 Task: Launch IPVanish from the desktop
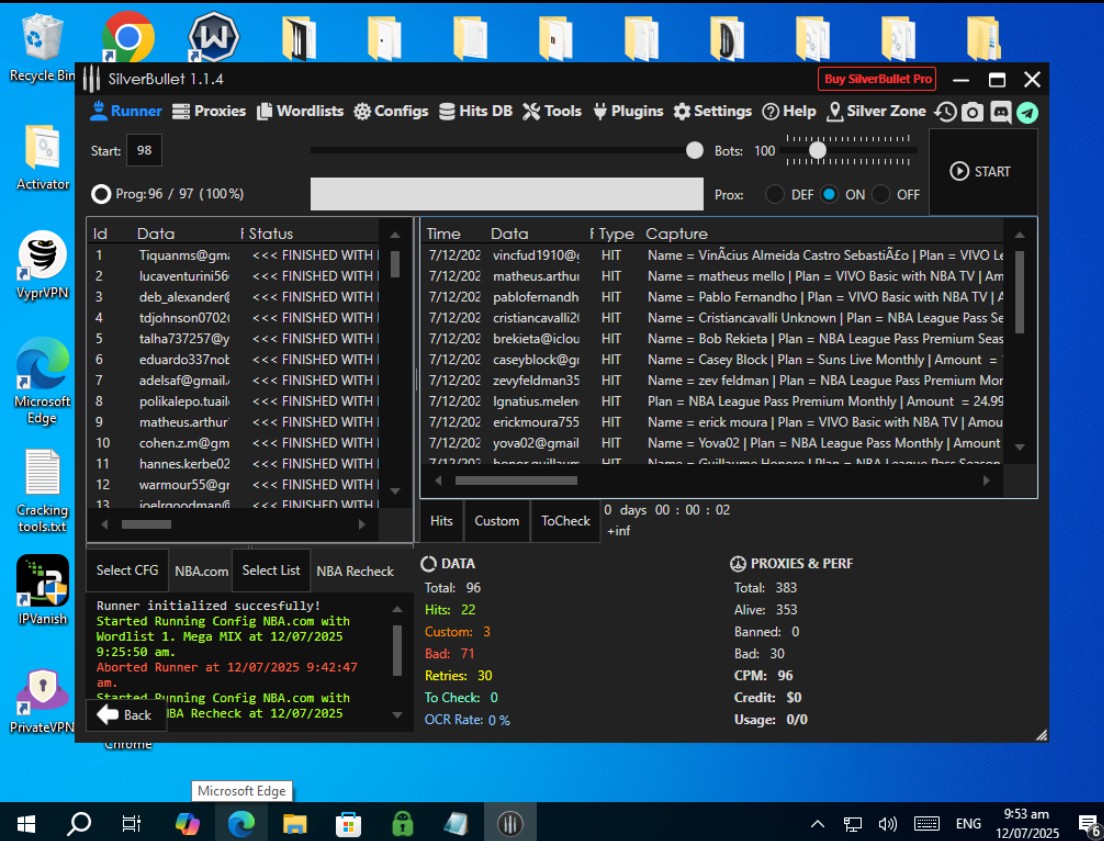(42, 590)
